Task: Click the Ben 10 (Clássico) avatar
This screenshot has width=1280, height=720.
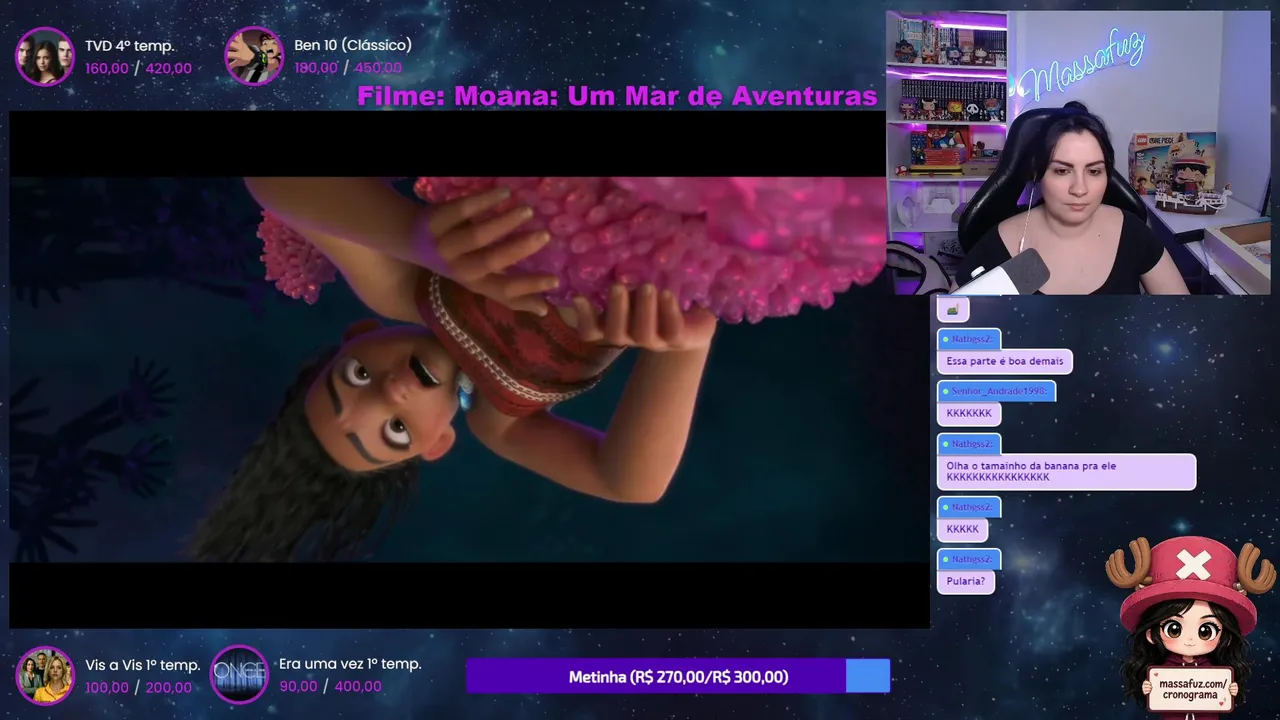Action: 254,56
